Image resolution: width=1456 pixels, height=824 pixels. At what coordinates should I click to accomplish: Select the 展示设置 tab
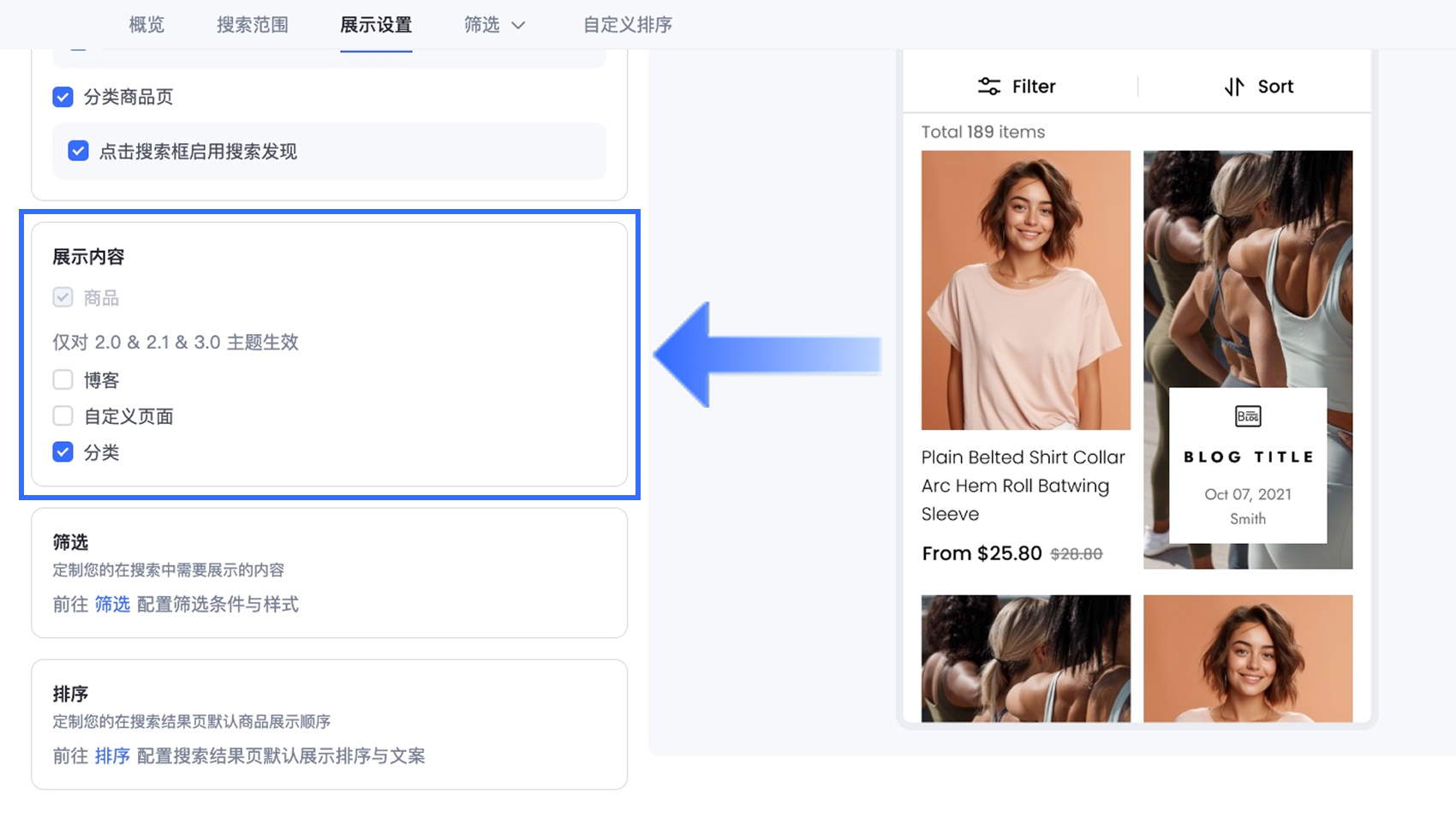click(x=376, y=25)
